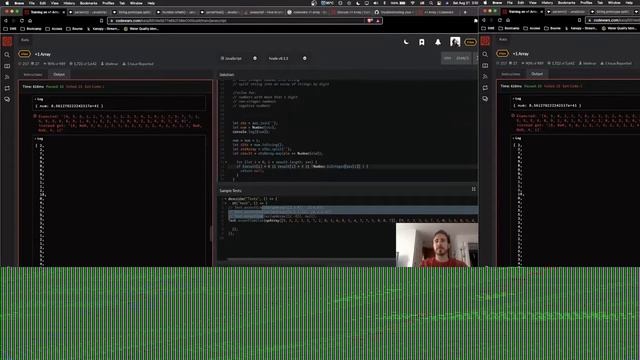Open the Wi-Fi status menu
Screen dimensions: 640x360
click(x=413, y=3)
